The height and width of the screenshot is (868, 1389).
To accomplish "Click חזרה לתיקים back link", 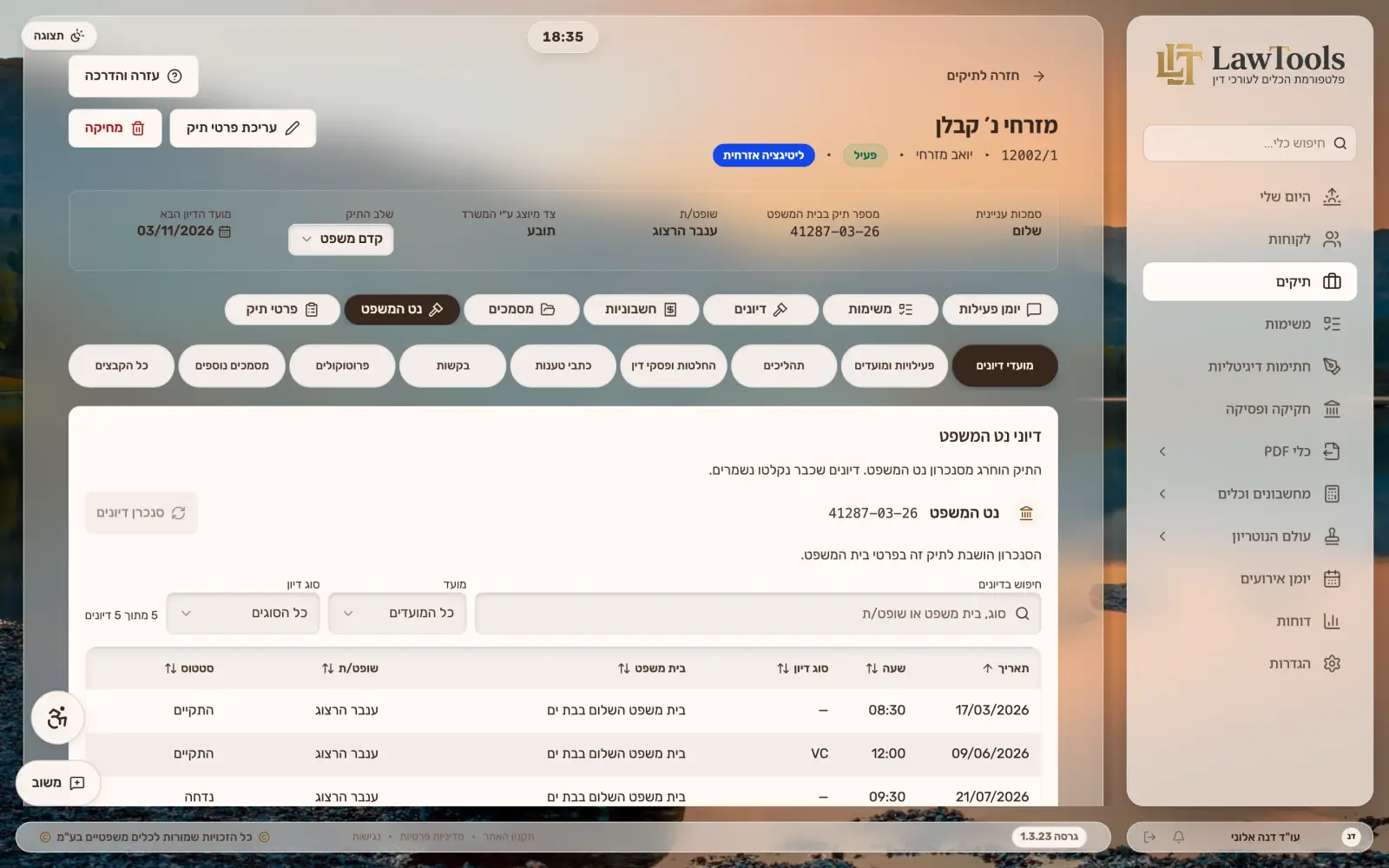I will pos(996,76).
